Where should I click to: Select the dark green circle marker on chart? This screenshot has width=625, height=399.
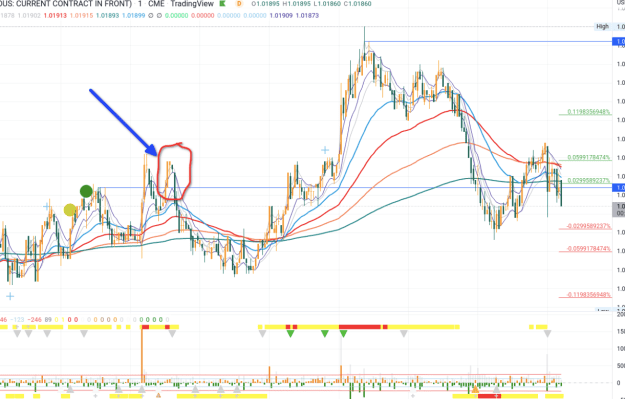[x=86, y=191]
